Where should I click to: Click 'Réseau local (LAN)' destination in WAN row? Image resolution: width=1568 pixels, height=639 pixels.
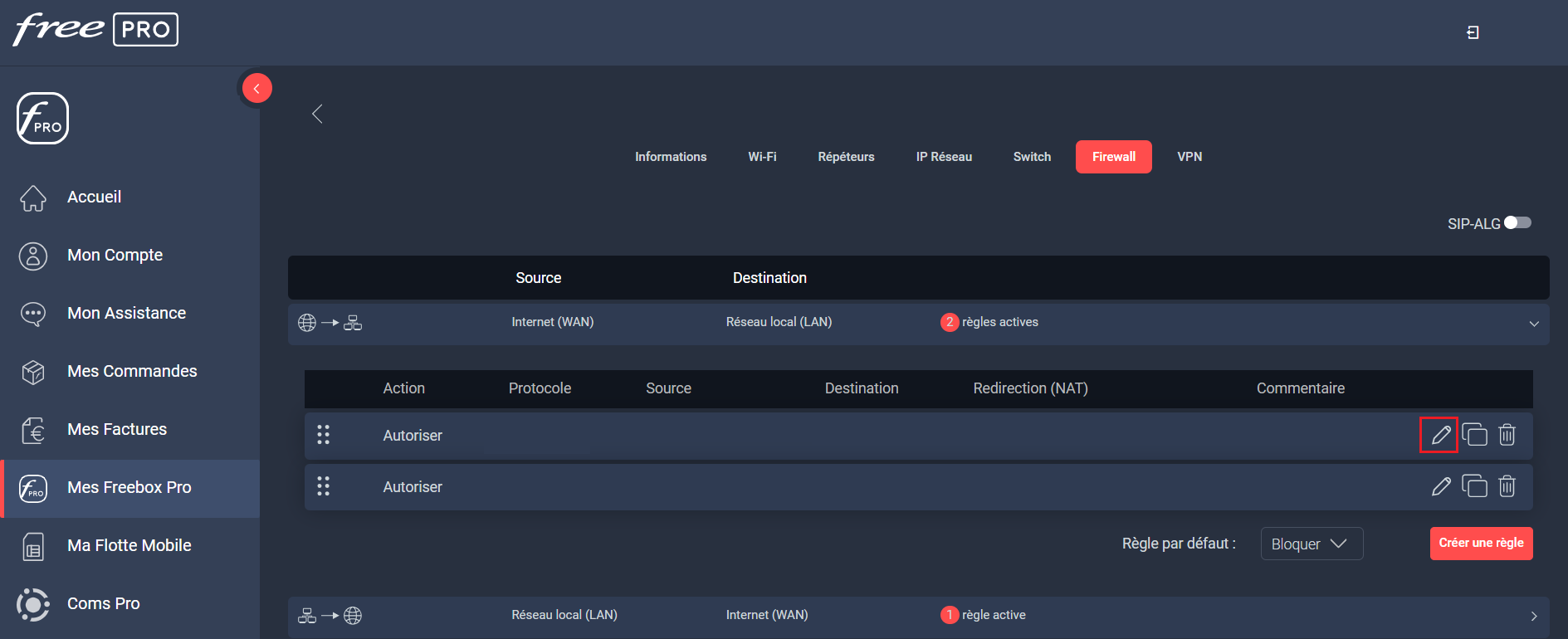[779, 322]
